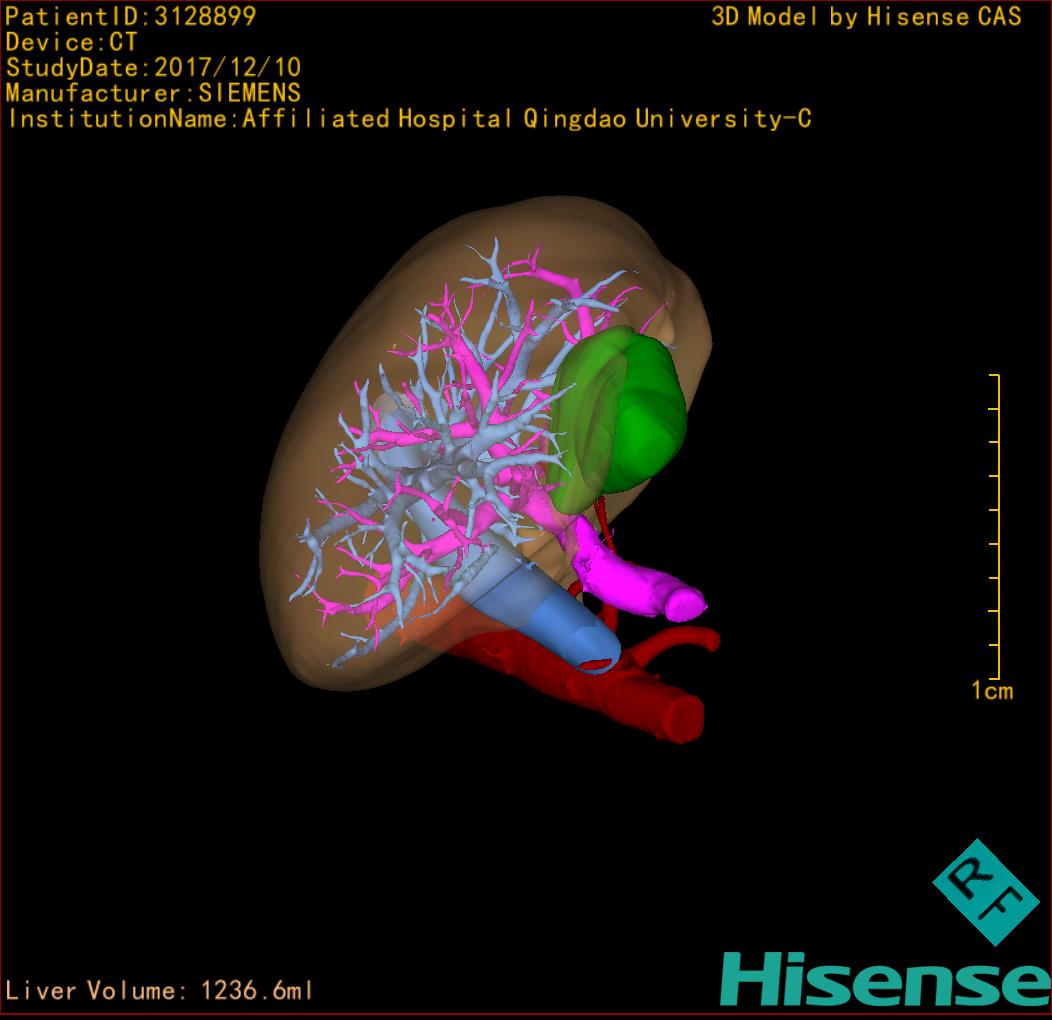Click the Device:CT label
This screenshot has height=1020, width=1052.
(x=71, y=42)
